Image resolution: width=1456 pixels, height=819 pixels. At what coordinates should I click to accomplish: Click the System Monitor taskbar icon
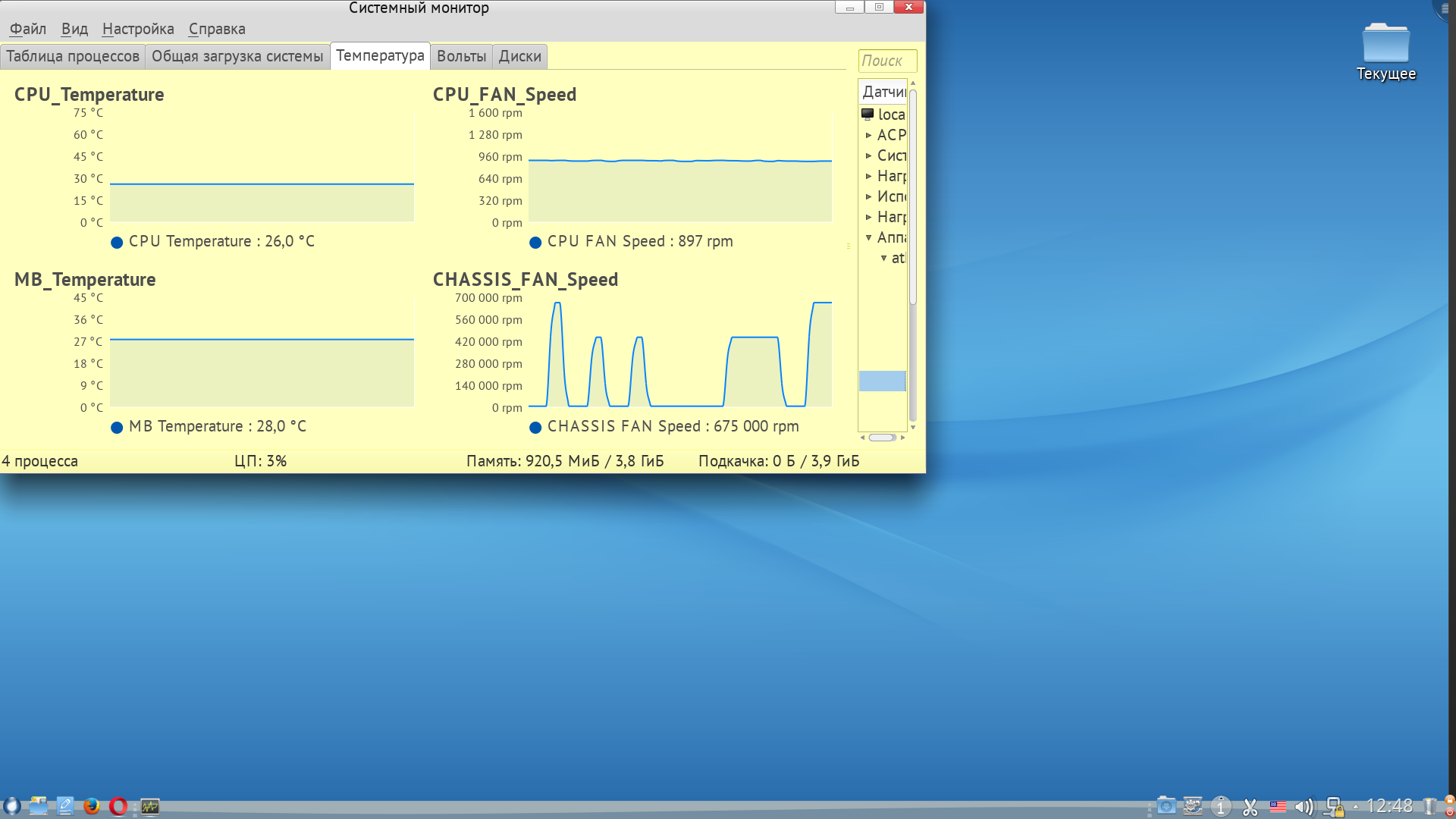coord(150,806)
